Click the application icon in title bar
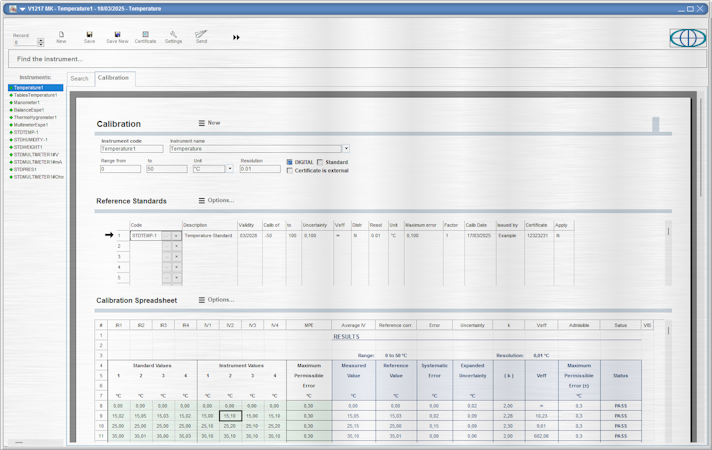 pos(13,9)
